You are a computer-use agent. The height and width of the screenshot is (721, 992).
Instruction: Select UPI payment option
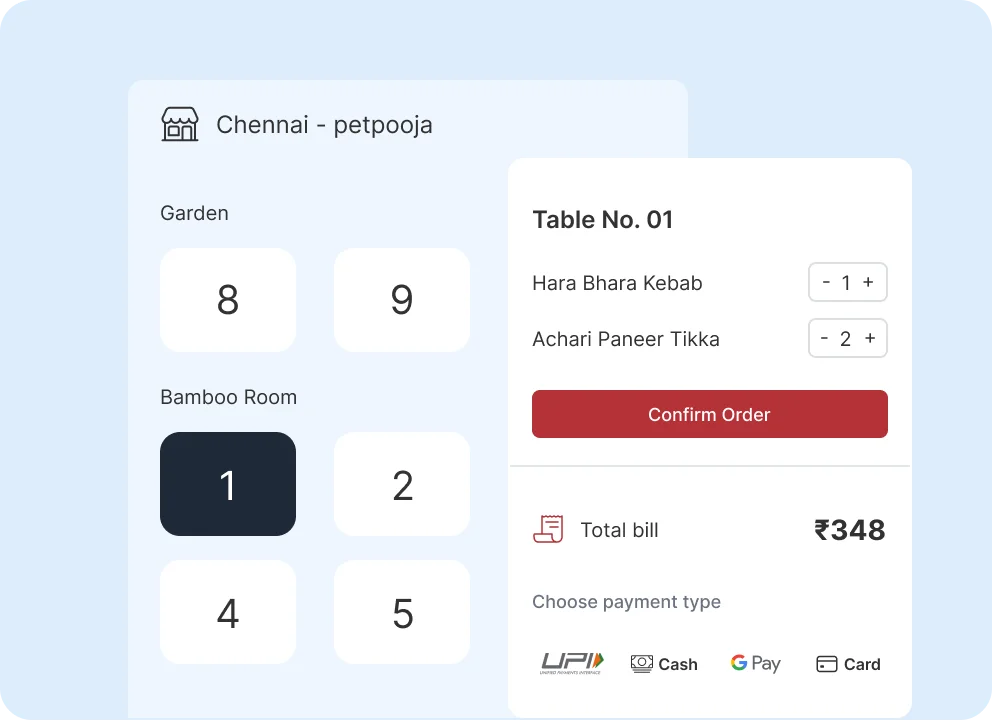572,663
